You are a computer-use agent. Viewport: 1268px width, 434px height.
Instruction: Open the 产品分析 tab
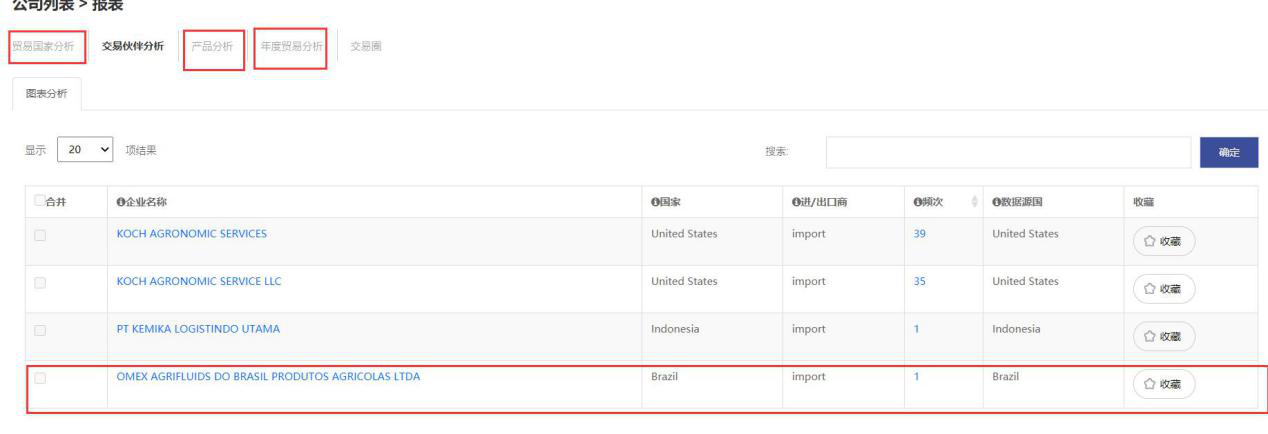coord(212,46)
